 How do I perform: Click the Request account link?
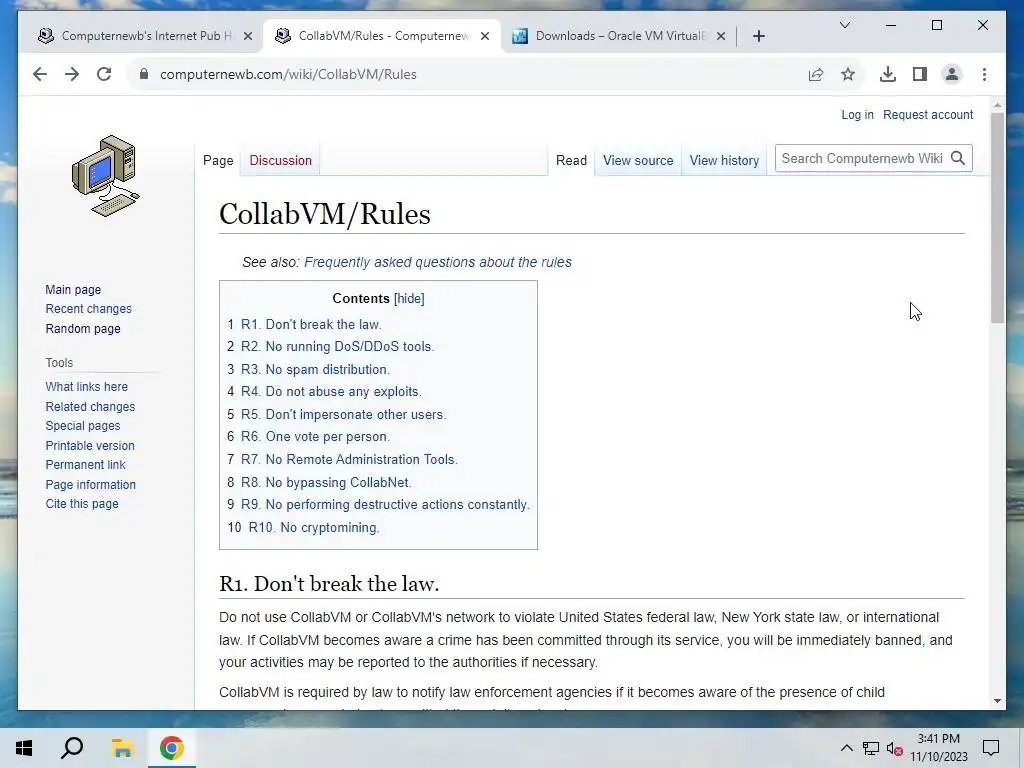928,115
